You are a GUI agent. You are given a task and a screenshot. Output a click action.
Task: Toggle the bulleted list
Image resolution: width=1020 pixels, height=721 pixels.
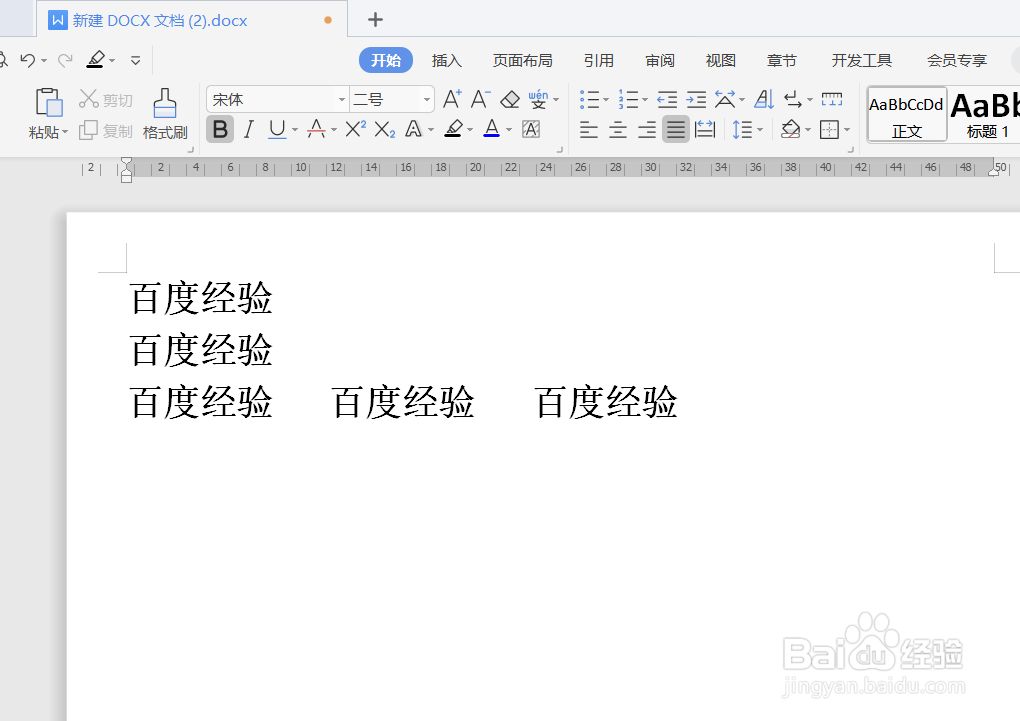tap(590, 99)
